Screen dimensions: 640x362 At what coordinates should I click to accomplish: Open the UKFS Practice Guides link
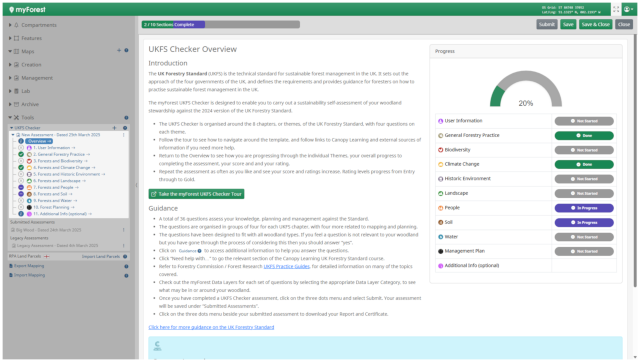click(287, 267)
